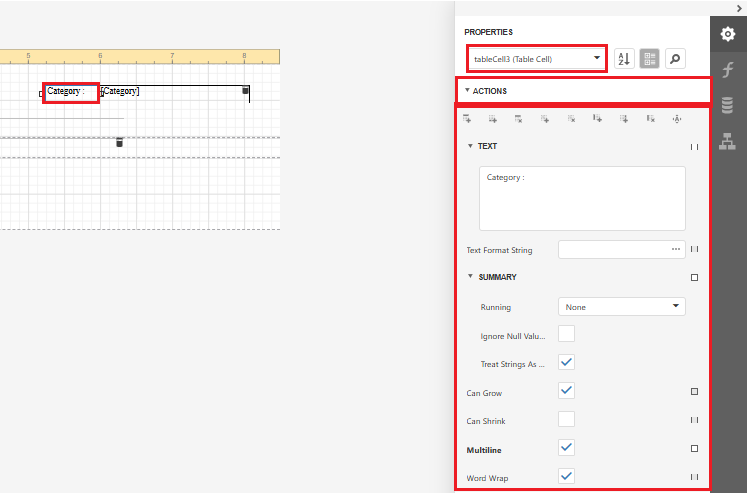747x493 pixels.
Task: Click trash icon below the horizontal line
Action: click(120, 142)
